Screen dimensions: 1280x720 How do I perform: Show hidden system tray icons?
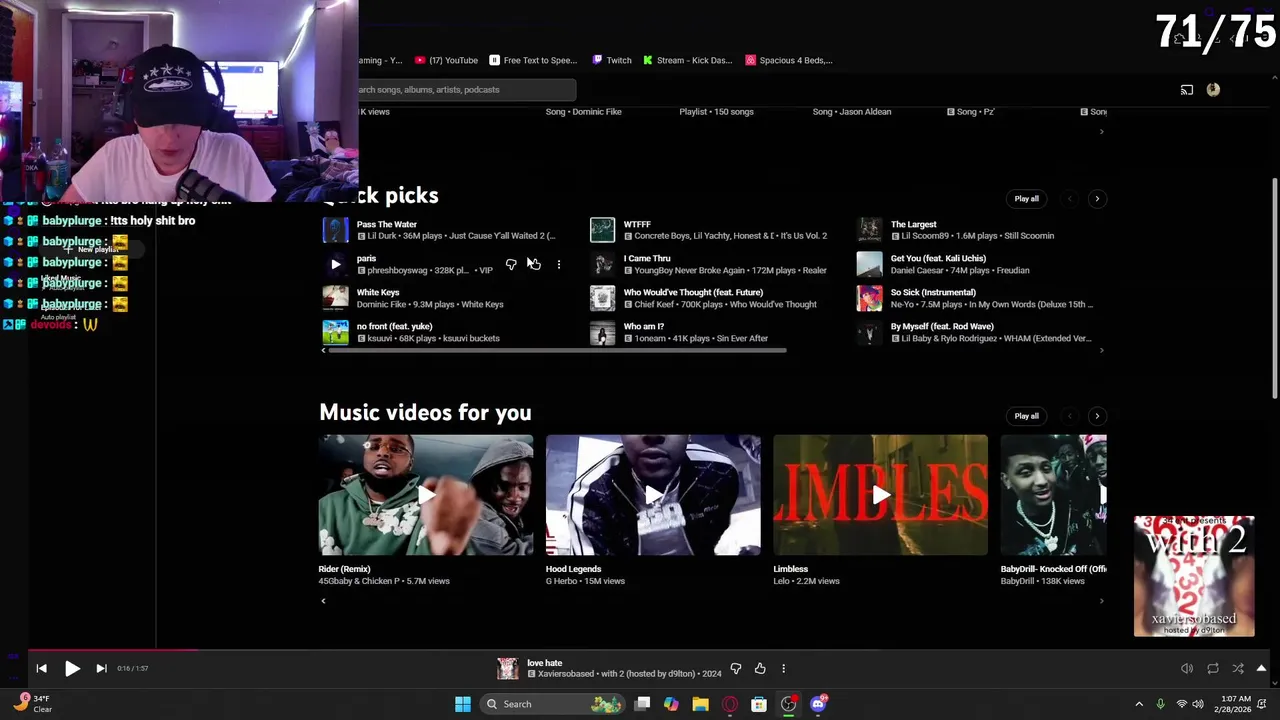(1139, 704)
